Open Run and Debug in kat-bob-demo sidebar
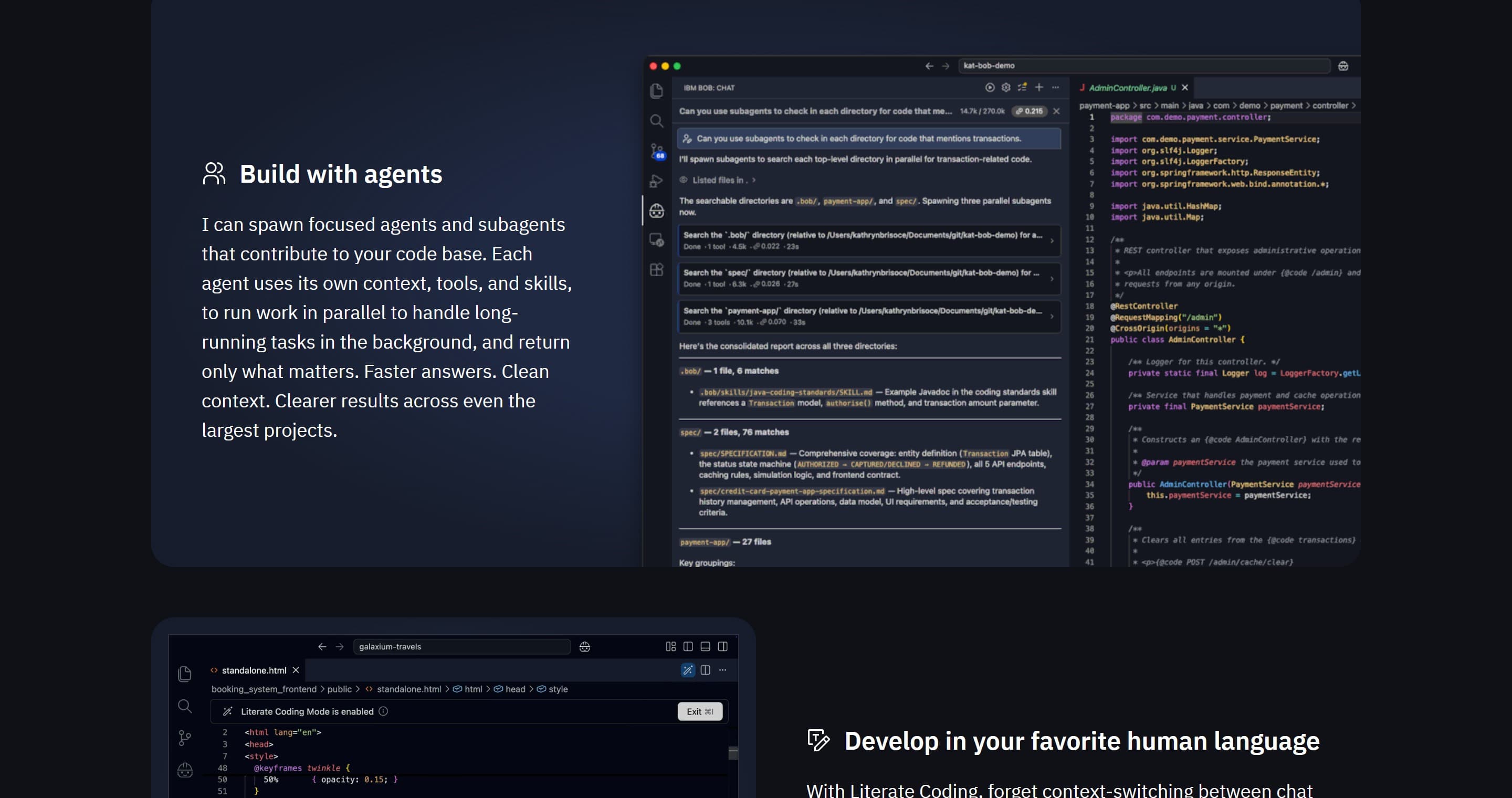The image size is (1512, 798). (656, 181)
